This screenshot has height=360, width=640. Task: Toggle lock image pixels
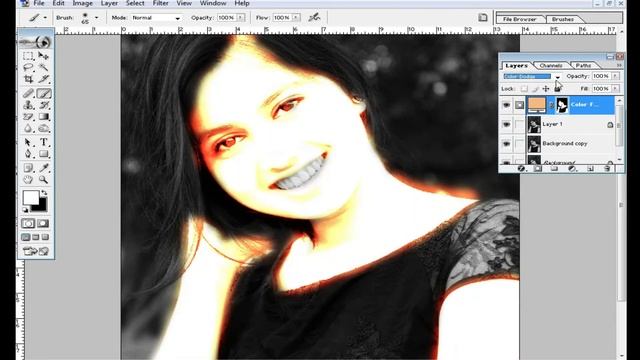pyautogui.click(x=535, y=89)
